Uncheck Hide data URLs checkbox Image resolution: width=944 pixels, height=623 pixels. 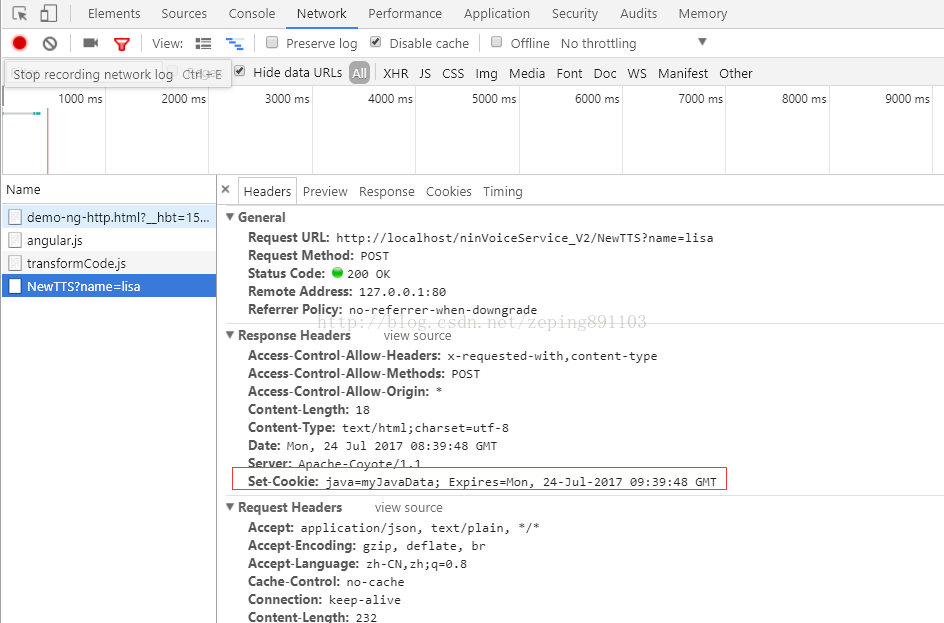[x=240, y=71]
